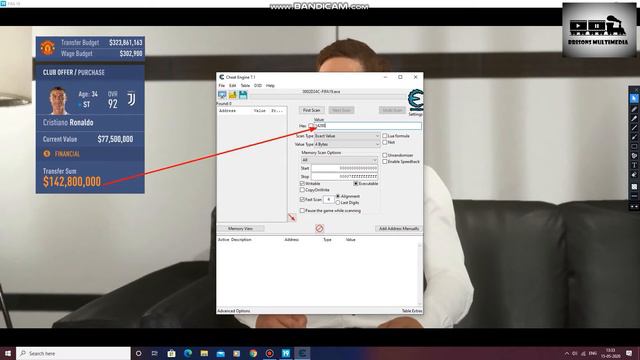640x360 pixels.
Task: Toggle the CopyOnWrite checkbox
Action: tap(302, 190)
